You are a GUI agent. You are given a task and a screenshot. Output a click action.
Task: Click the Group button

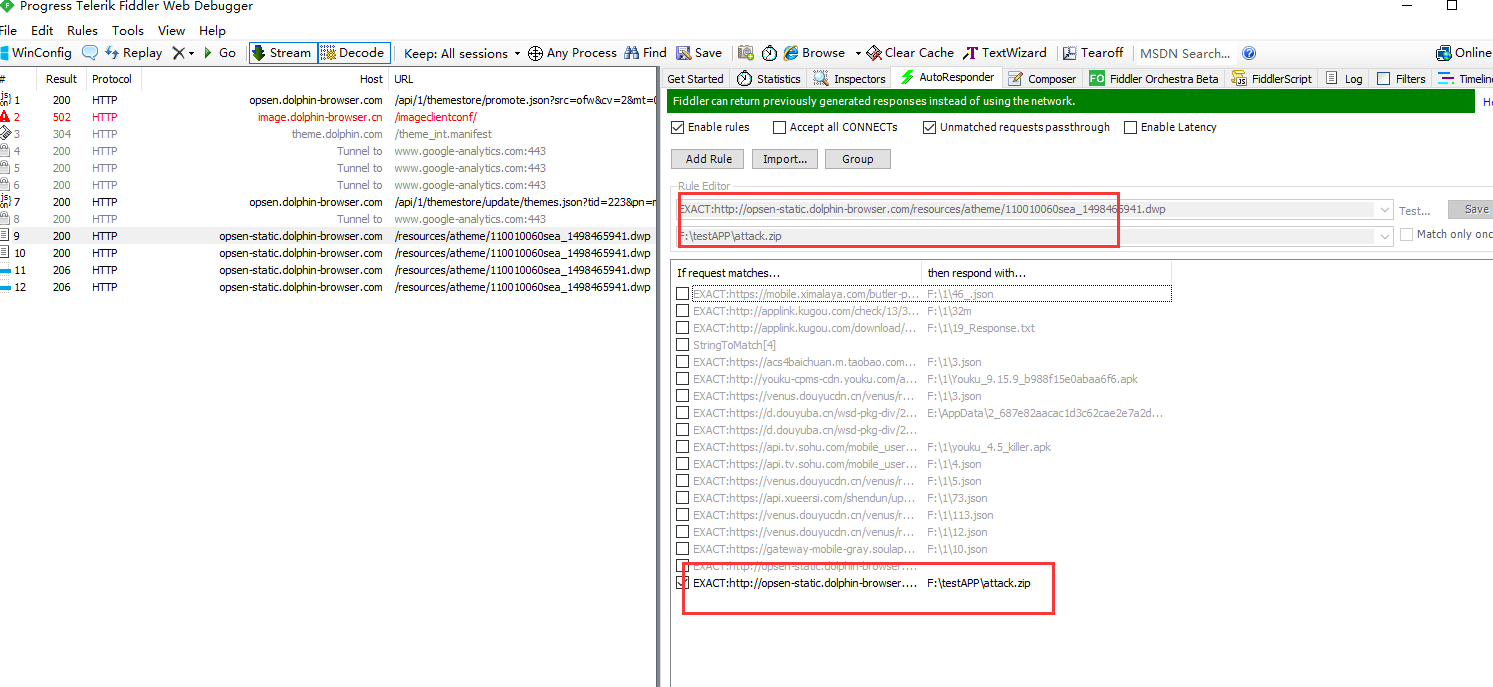(x=857, y=159)
